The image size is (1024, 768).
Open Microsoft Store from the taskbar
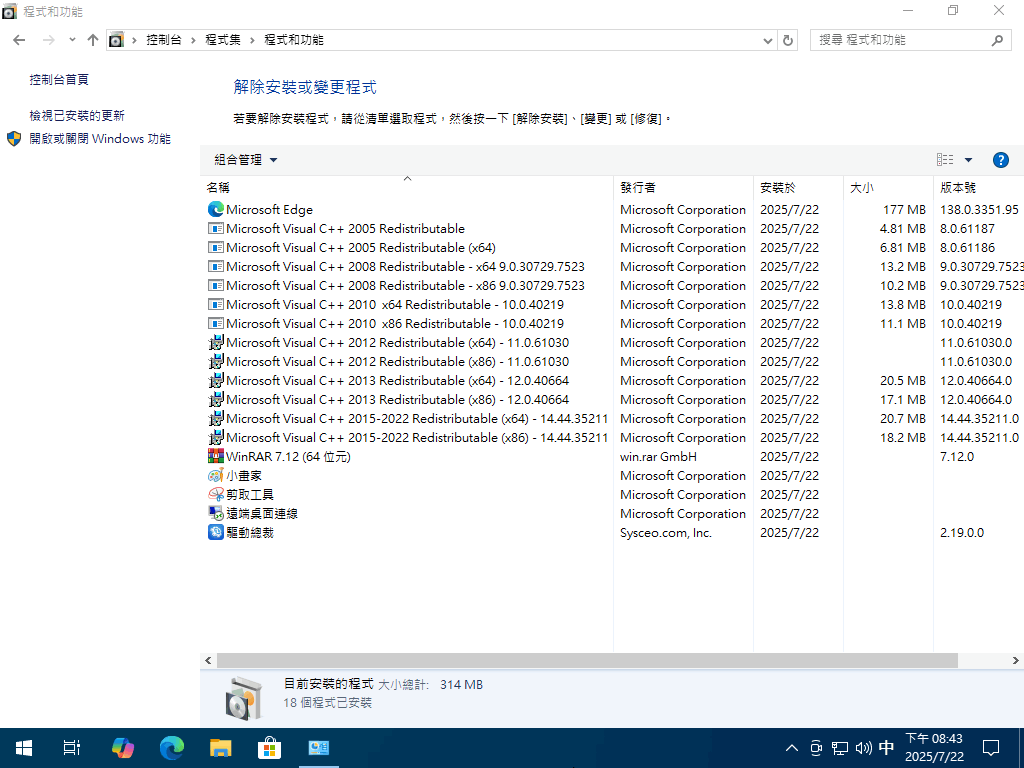pos(269,748)
